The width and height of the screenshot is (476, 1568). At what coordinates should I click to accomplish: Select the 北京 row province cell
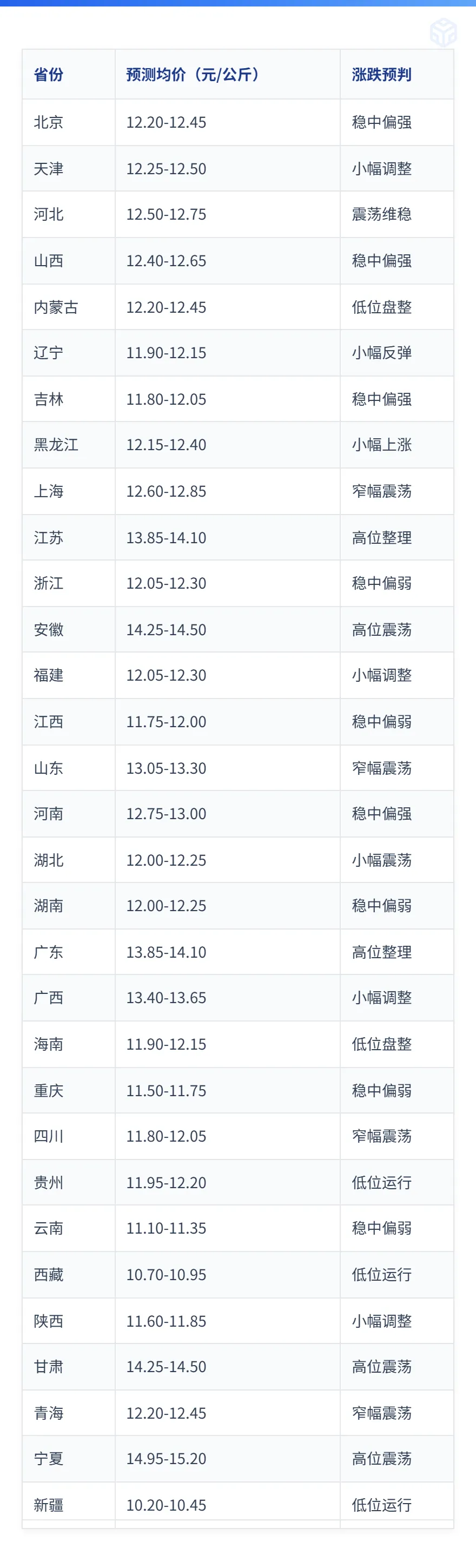(x=69, y=122)
